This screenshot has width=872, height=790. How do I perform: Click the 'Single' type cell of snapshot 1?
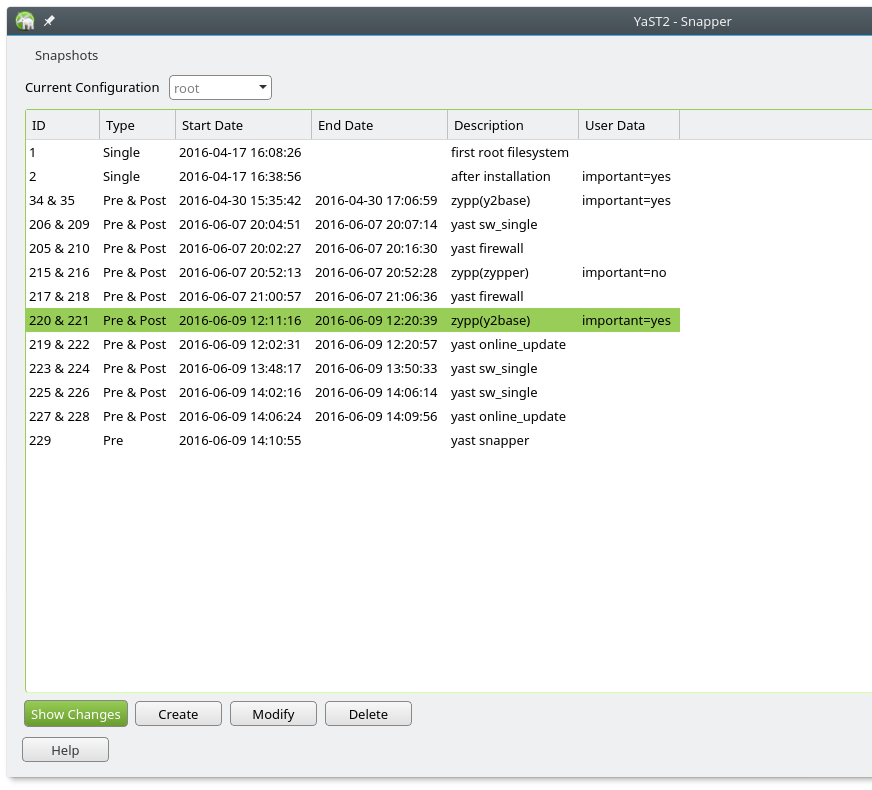pos(121,152)
